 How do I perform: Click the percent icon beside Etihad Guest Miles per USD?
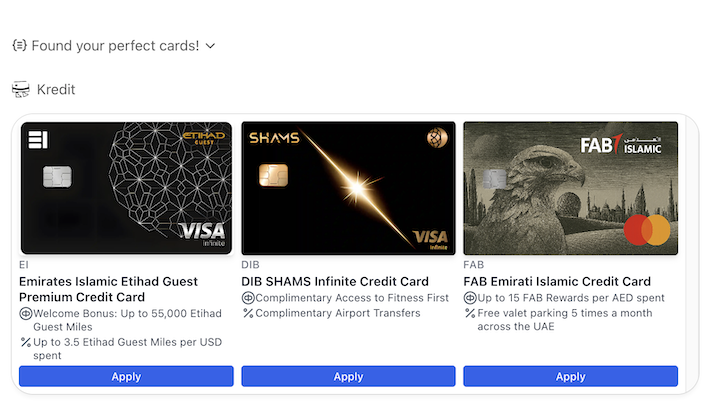click(26, 343)
